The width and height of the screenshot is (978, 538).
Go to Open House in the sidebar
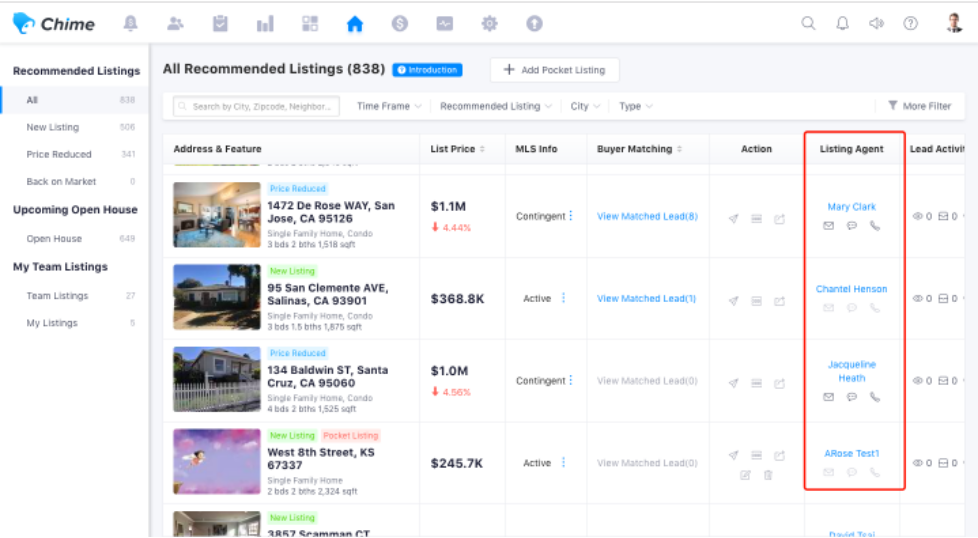tap(54, 239)
